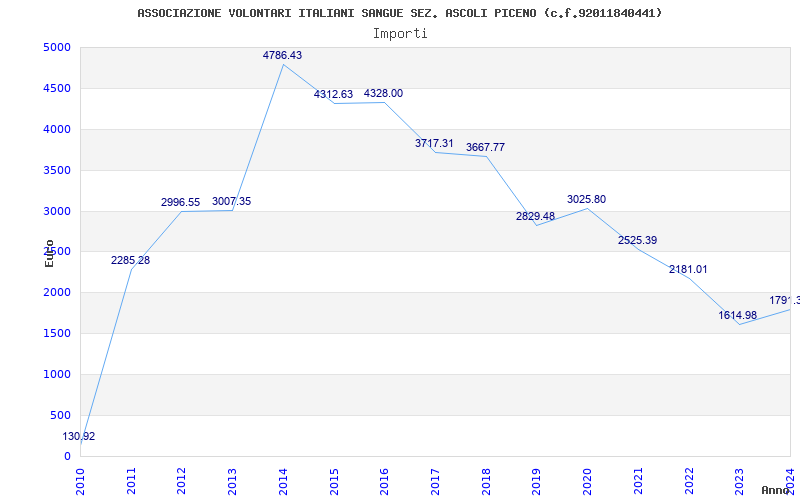Click y-axis tick 4000

[58, 130]
